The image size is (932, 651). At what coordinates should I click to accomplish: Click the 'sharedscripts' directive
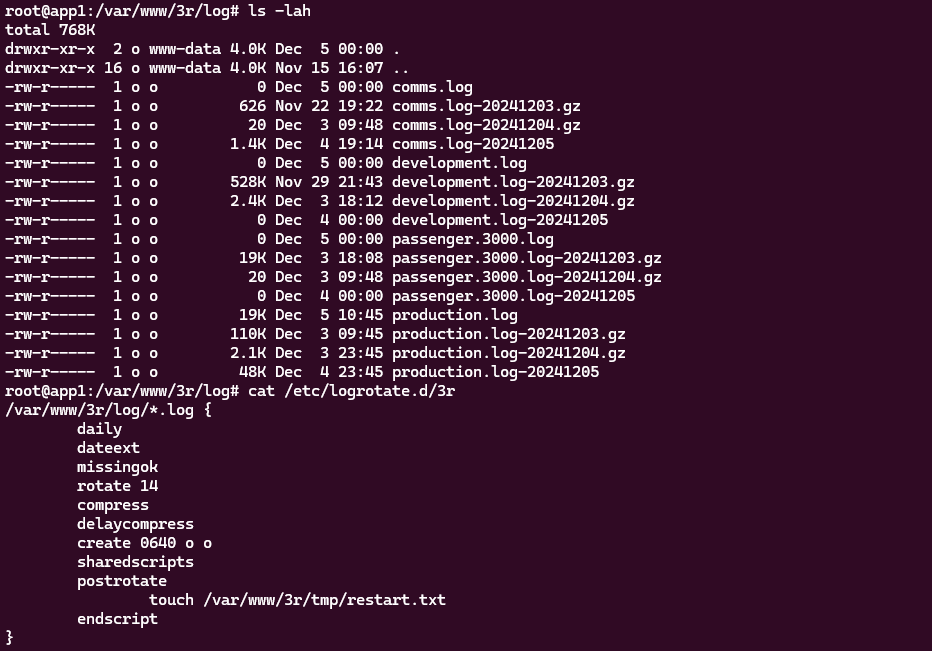point(135,562)
